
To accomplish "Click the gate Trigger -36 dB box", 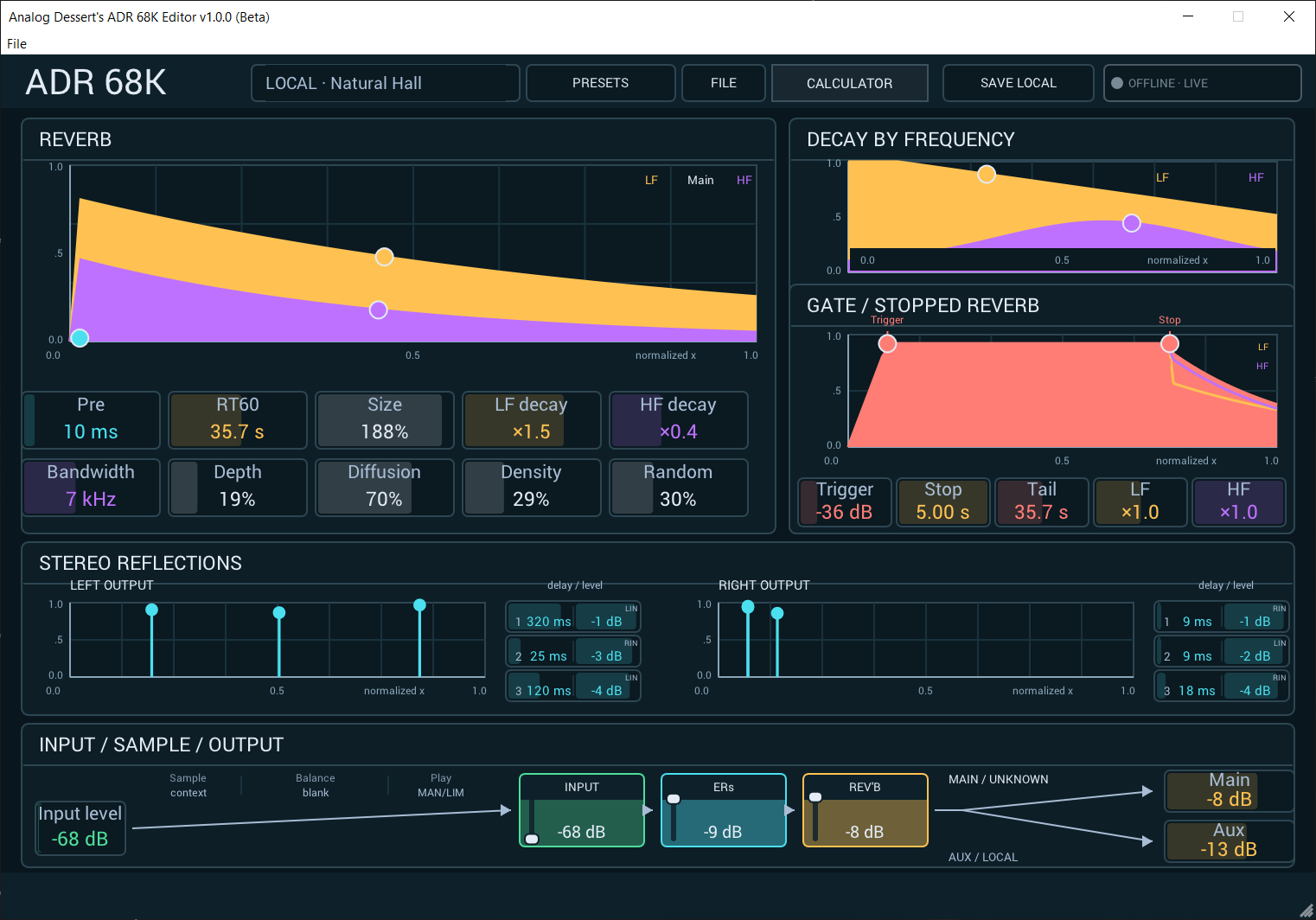I will (845, 502).
